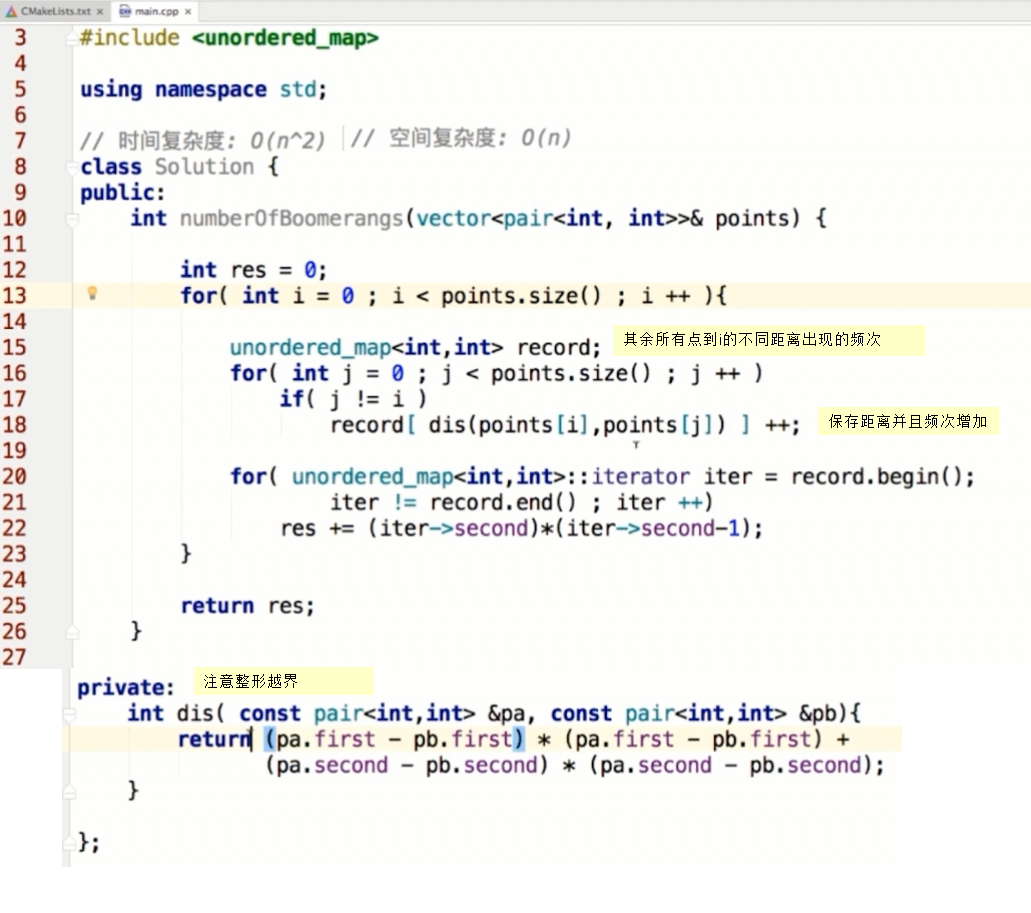Click line number 10 in the gutter
Image resolution: width=1031 pixels, height=913 pixels.
point(14,218)
